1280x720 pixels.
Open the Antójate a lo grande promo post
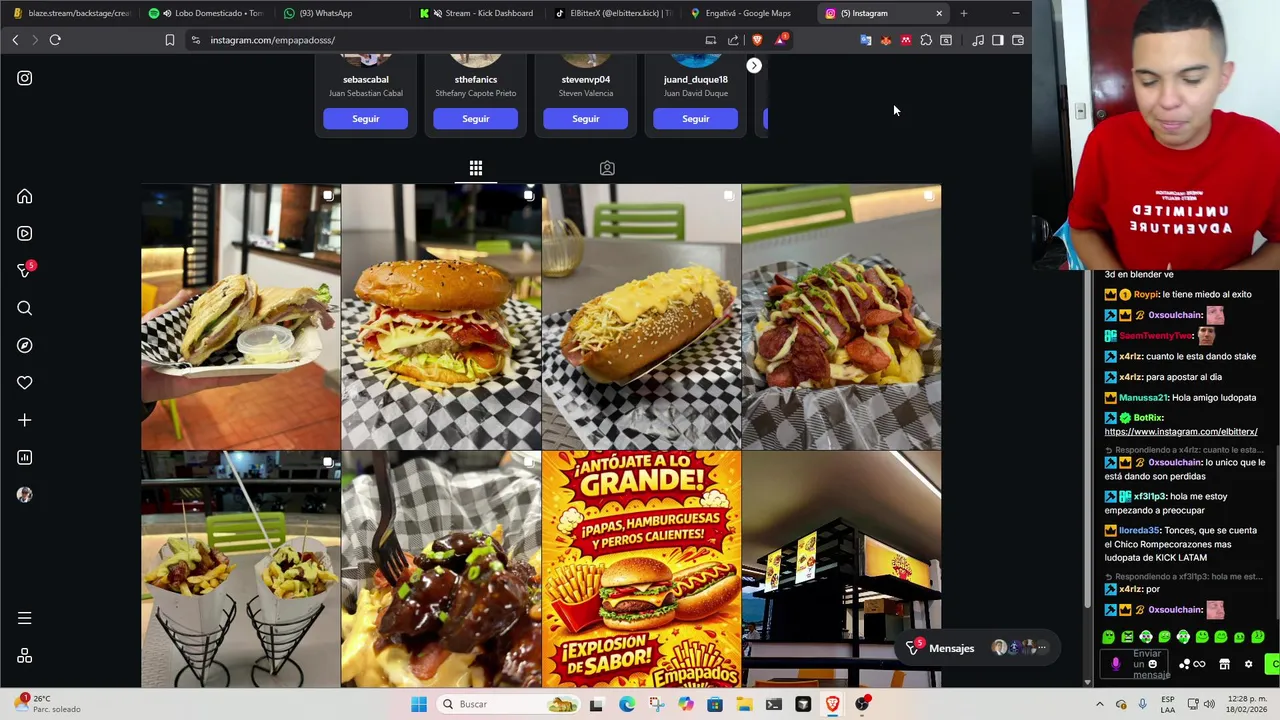click(641, 570)
